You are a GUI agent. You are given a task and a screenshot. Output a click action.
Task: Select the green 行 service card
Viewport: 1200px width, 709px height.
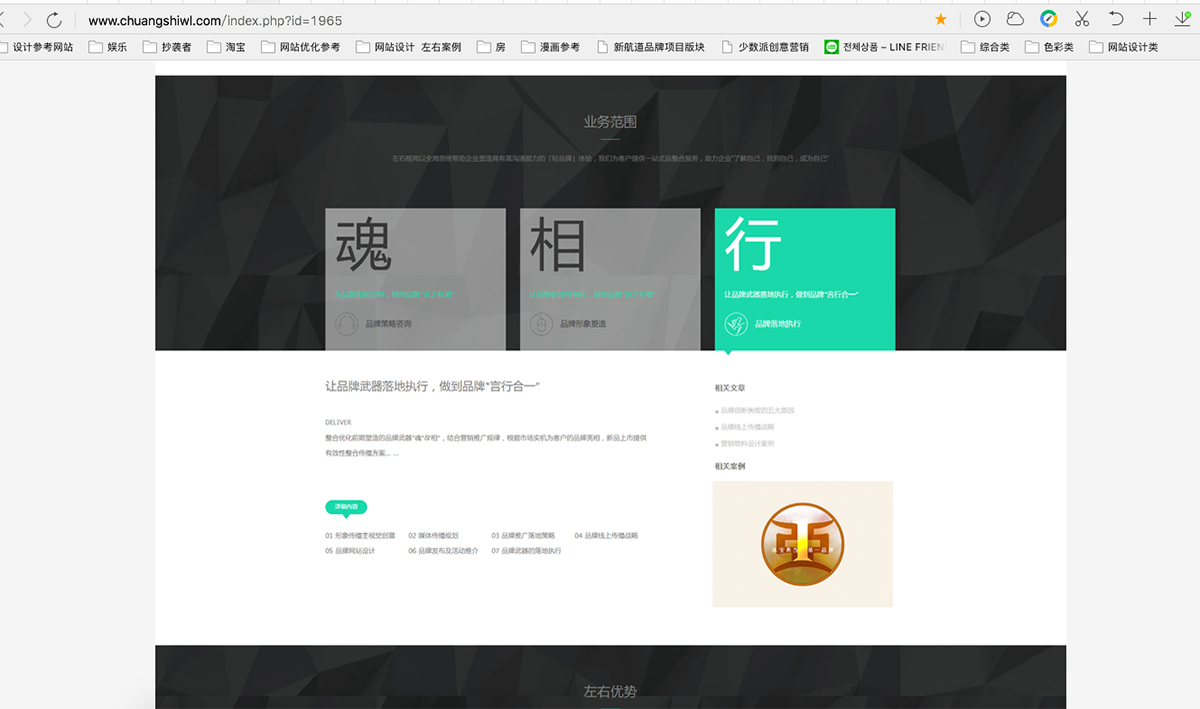804,278
